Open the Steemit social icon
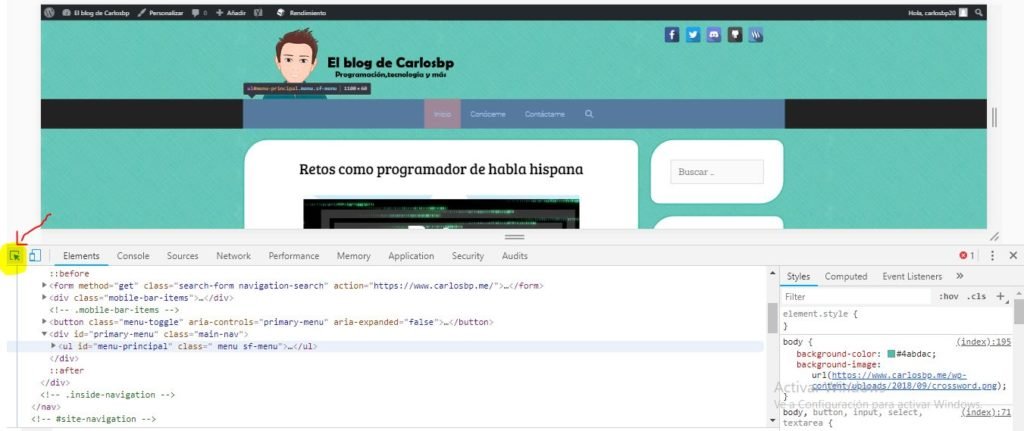 coord(756,35)
